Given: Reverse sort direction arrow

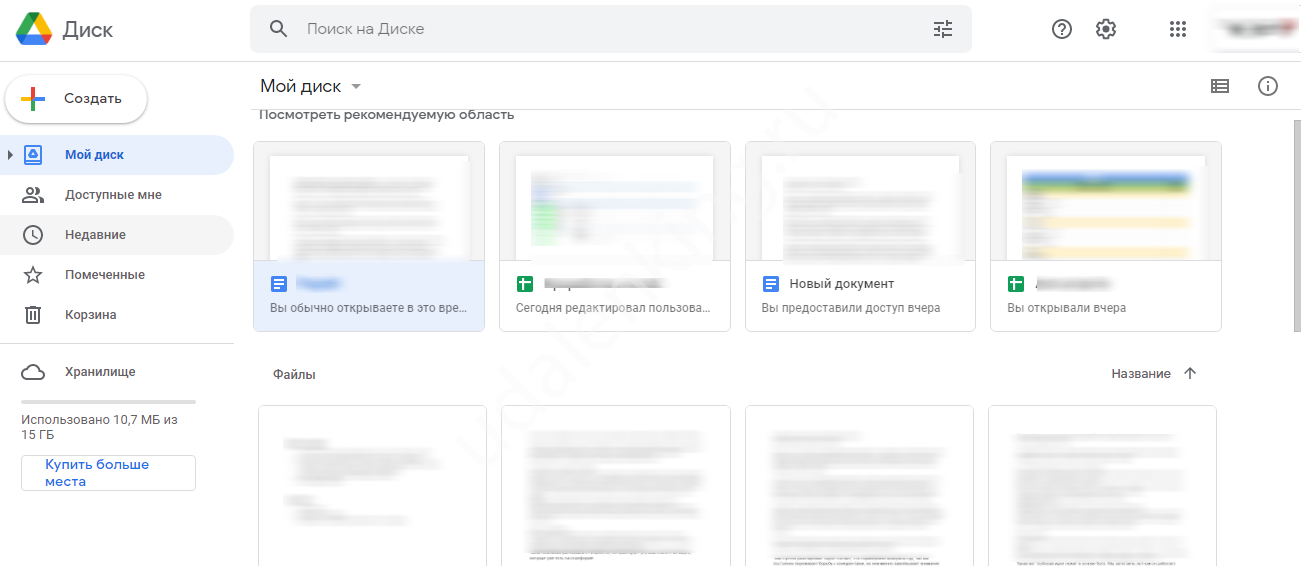Looking at the screenshot, I should (x=1189, y=373).
